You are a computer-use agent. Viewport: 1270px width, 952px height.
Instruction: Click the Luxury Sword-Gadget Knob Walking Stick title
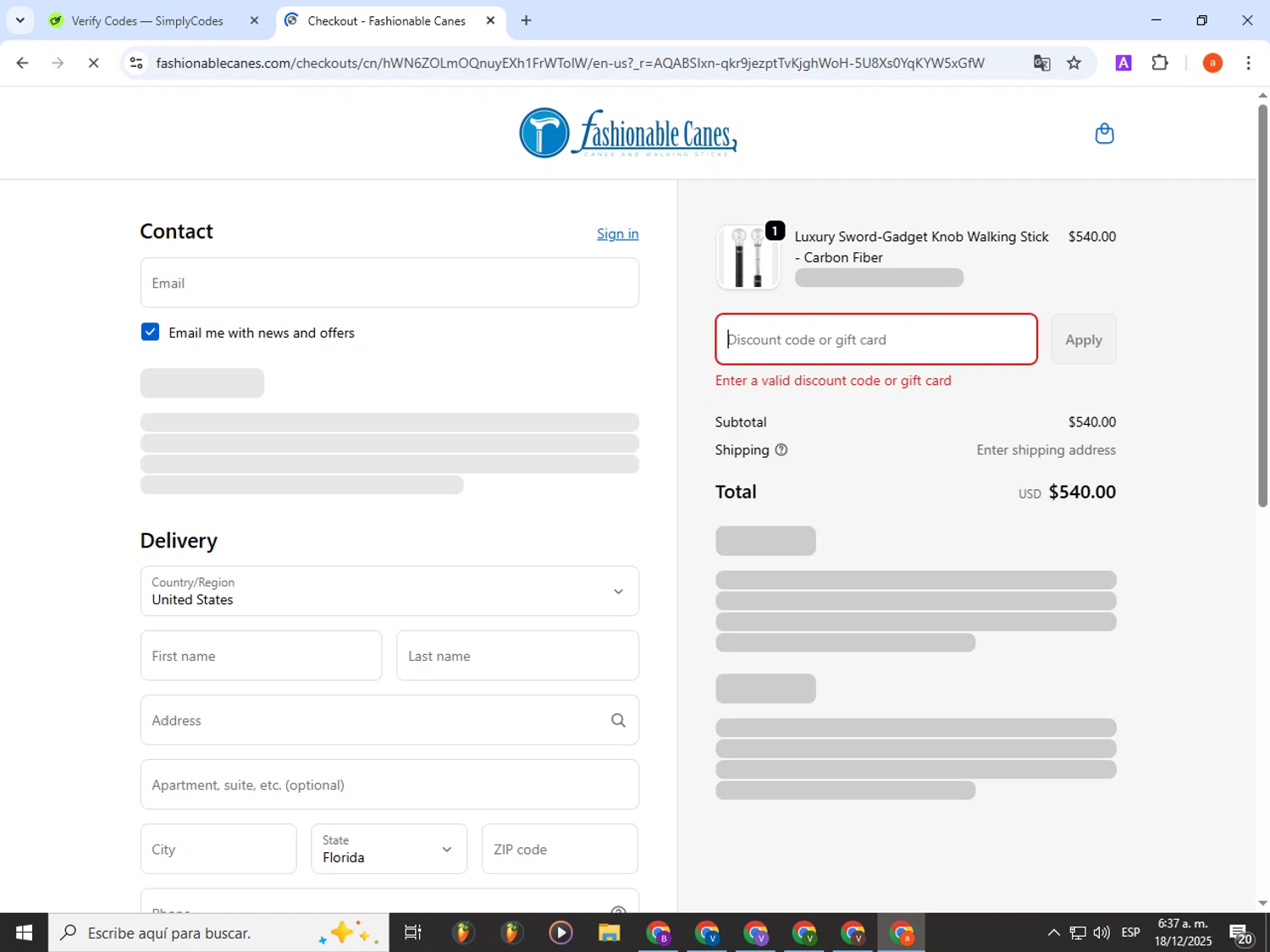[x=921, y=247]
